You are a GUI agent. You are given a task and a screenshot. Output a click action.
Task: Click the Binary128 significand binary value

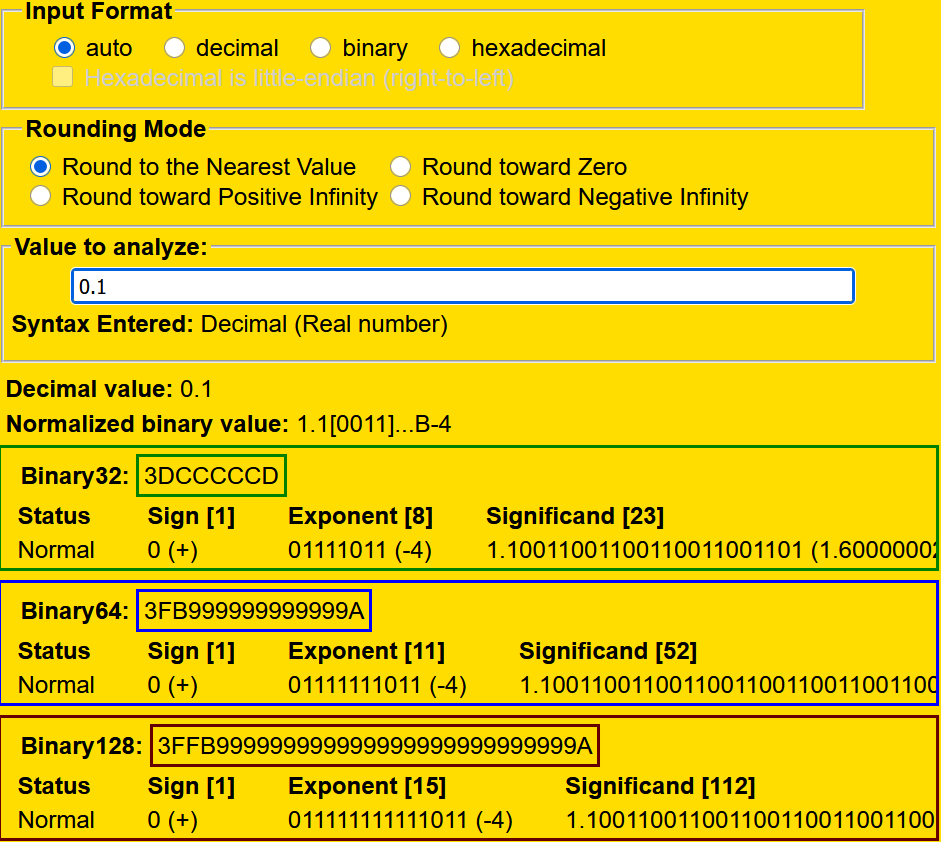coord(750,821)
